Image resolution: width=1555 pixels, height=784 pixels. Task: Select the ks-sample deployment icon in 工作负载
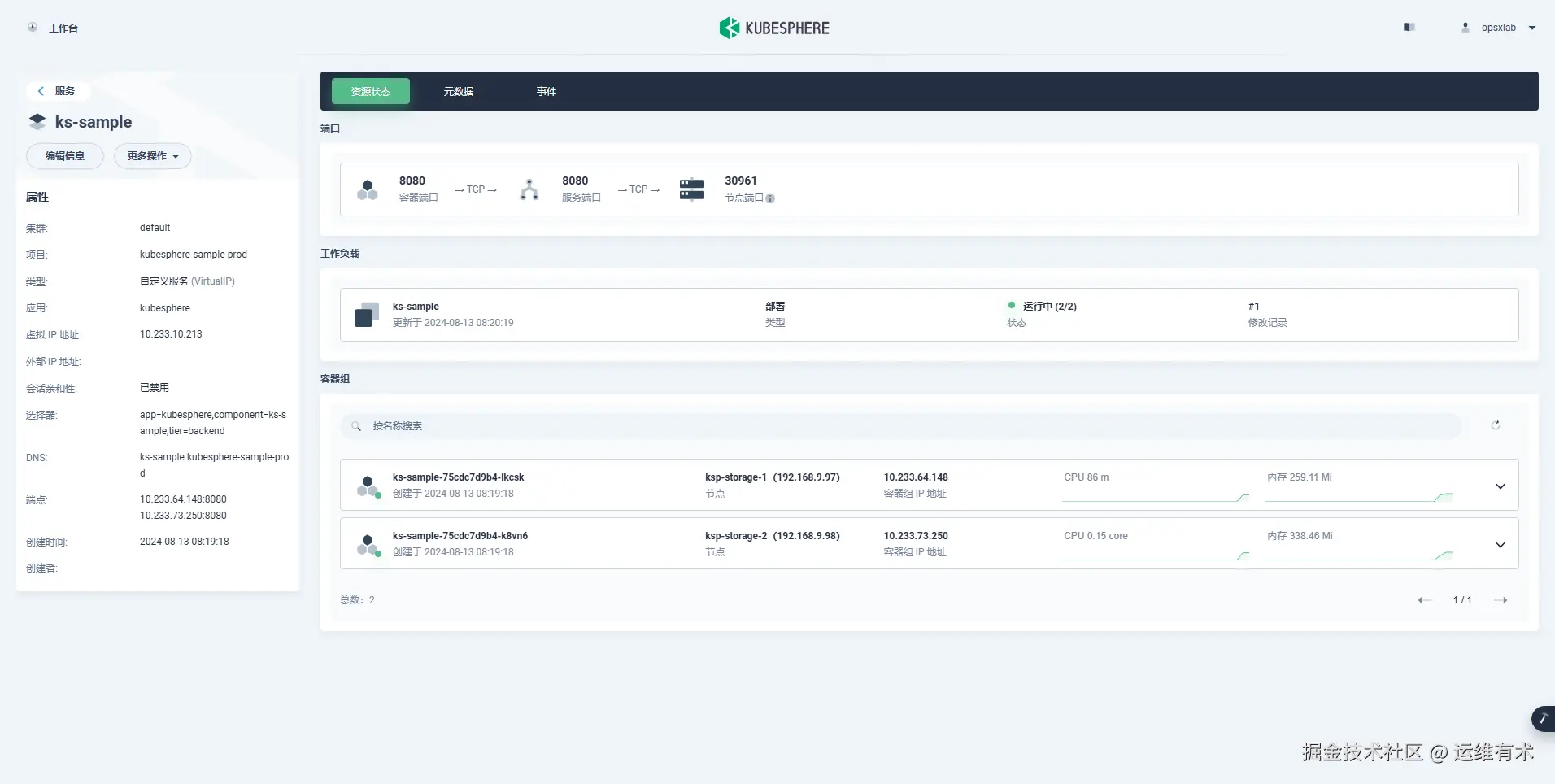pos(365,314)
